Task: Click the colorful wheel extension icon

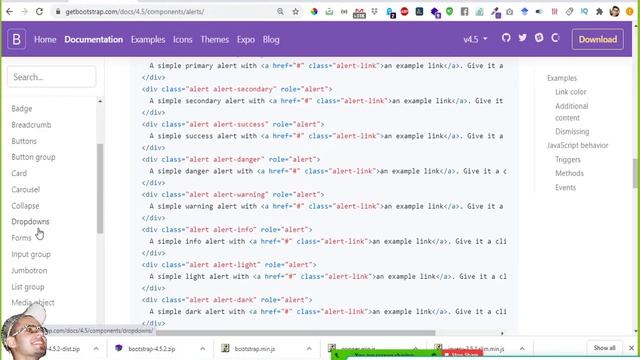Action: (x=314, y=12)
